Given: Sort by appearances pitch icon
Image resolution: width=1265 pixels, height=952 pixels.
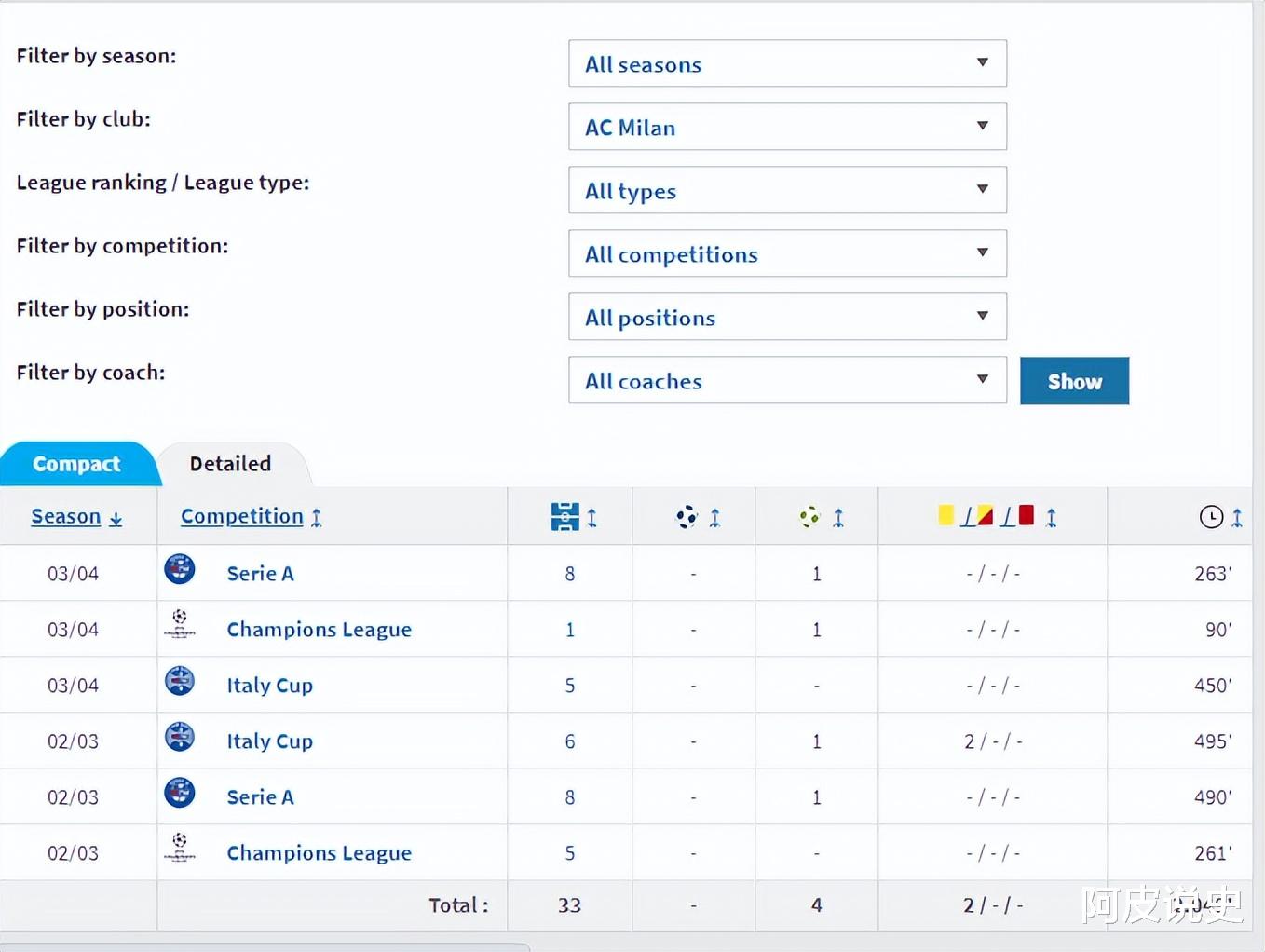Looking at the screenshot, I should 564,517.
